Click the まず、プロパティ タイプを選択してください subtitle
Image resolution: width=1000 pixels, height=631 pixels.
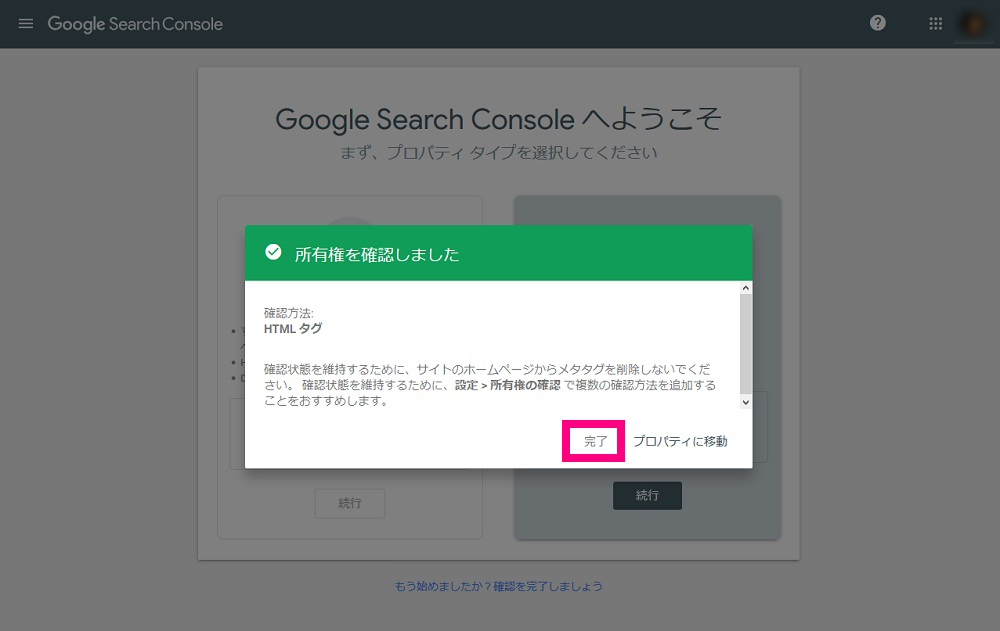point(498,152)
